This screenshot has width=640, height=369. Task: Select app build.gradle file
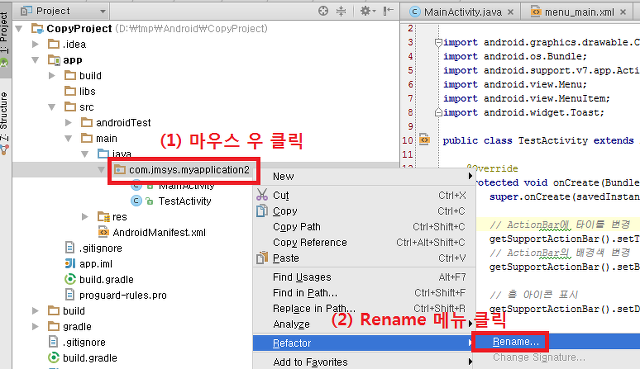tap(106, 280)
